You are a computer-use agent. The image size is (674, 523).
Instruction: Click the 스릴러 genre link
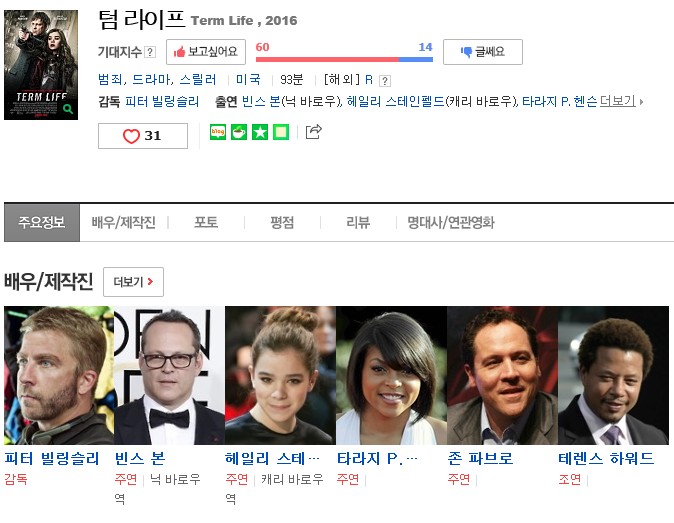(x=198, y=80)
